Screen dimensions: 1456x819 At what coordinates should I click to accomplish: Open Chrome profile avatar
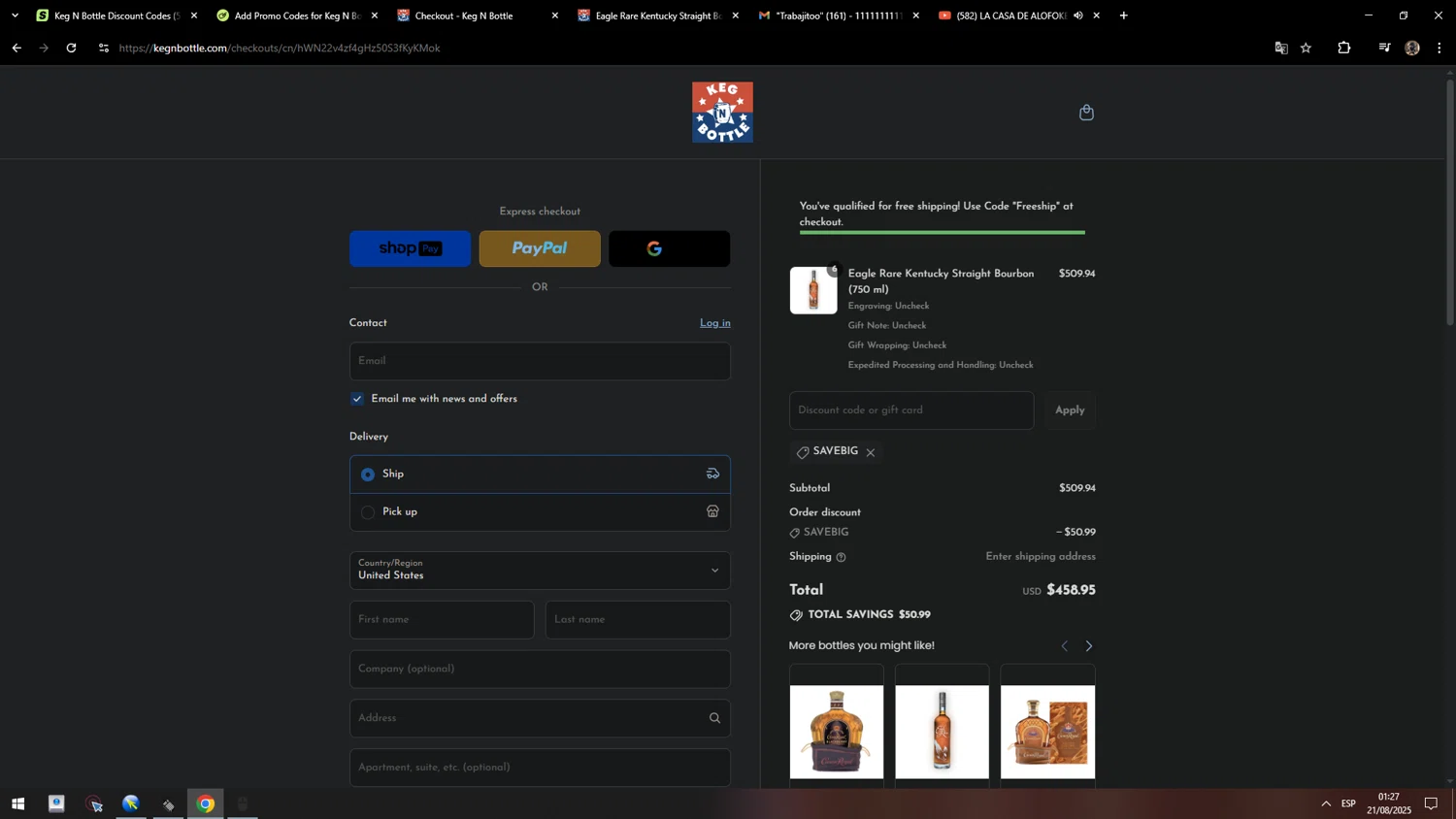(1412, 48)
